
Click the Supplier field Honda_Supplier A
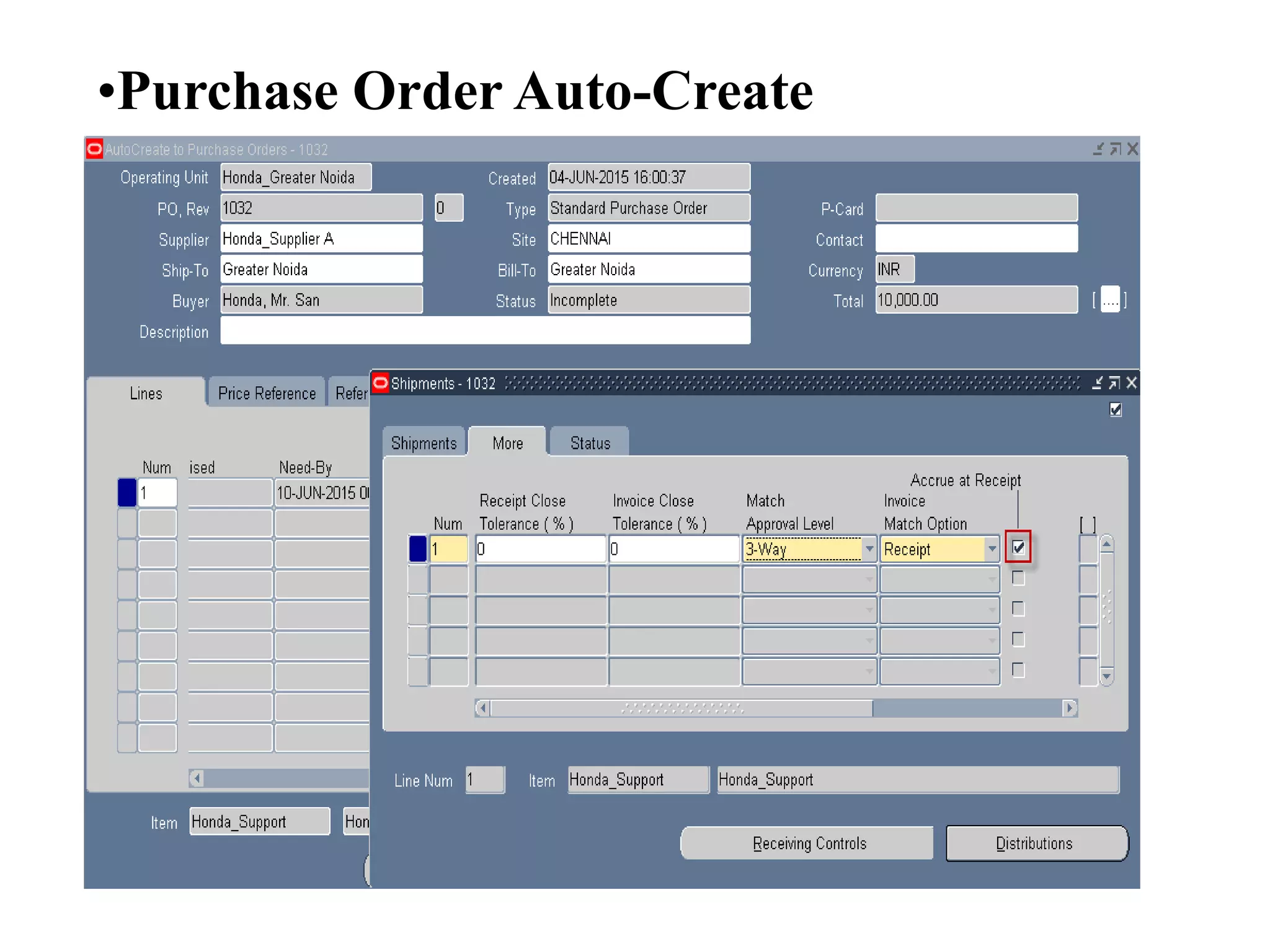coord(322,239)
